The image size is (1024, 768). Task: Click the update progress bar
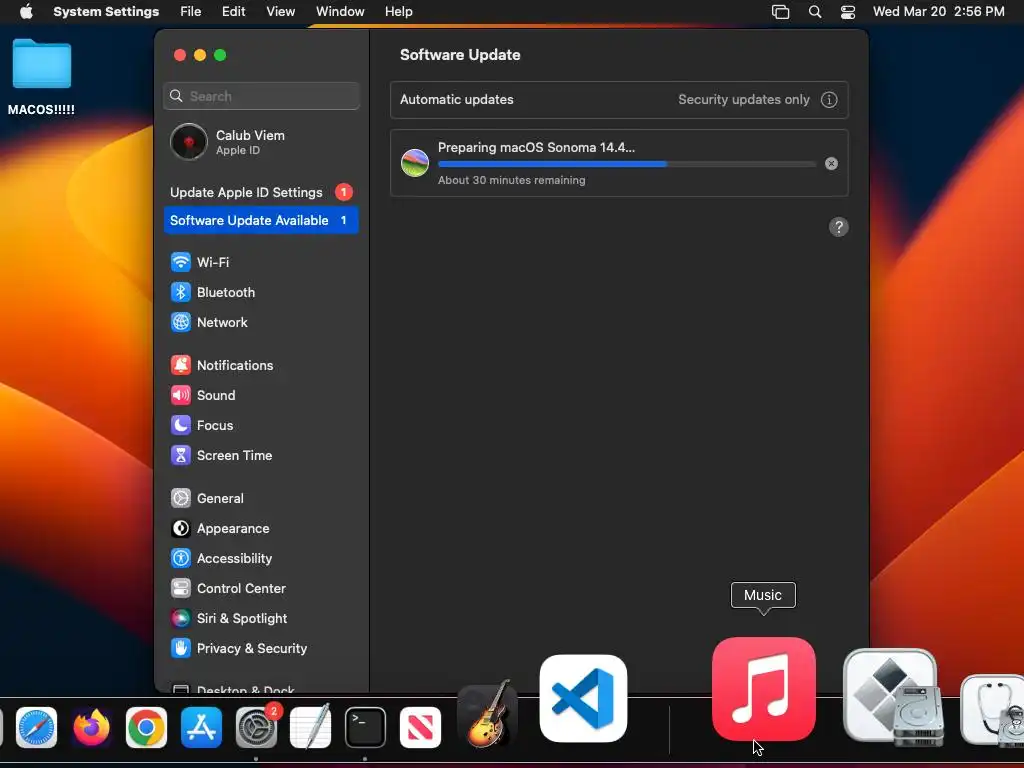pos(626,165)
